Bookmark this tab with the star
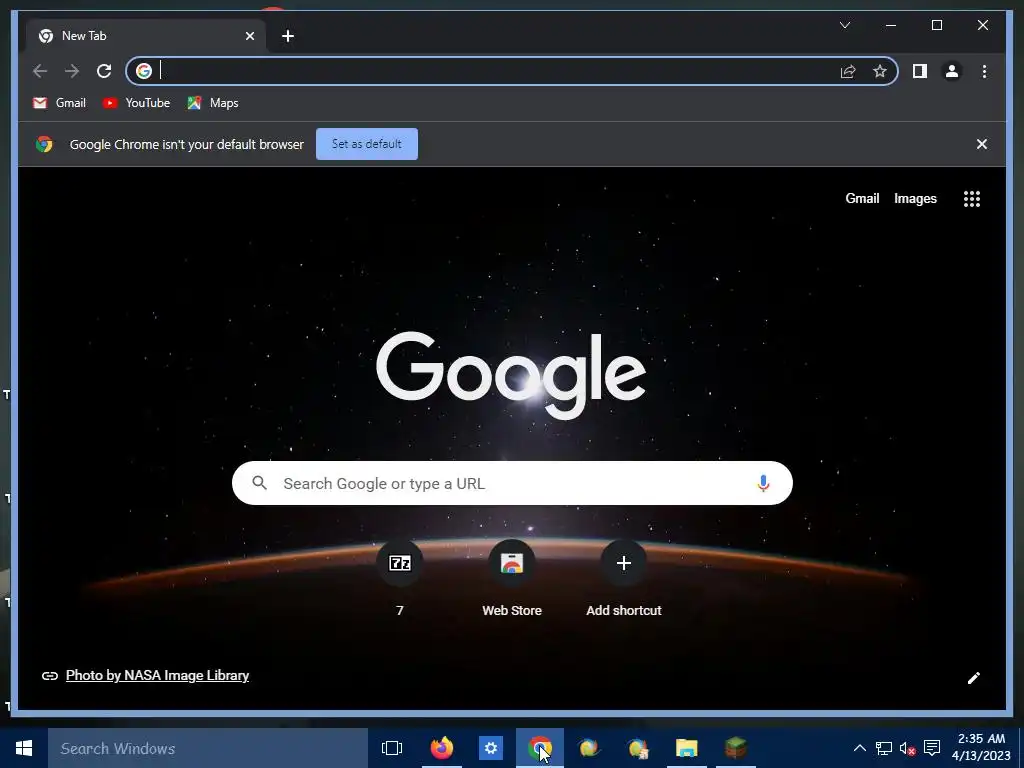The image size is (1024, 768). (x=880, y=71)
